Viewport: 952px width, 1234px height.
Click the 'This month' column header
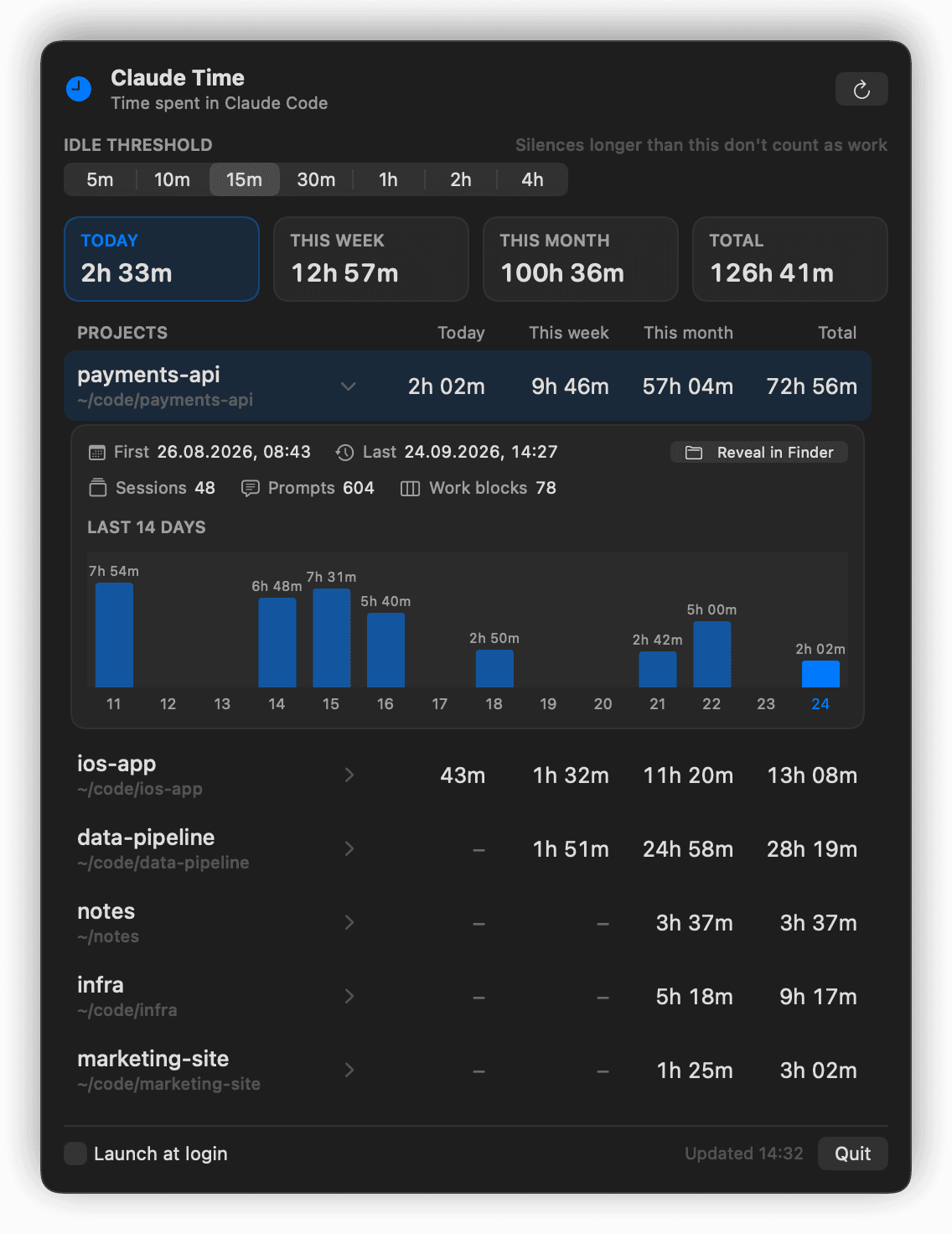(x=688, y=333)
